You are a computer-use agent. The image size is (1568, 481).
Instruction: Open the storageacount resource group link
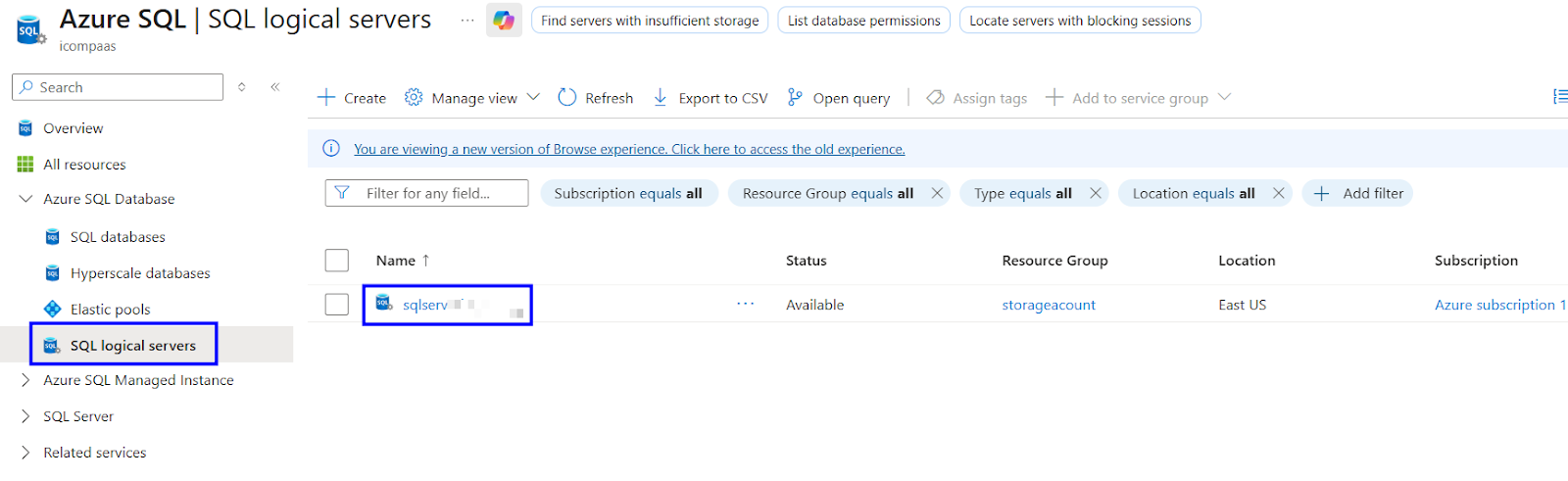point(1049,305)
